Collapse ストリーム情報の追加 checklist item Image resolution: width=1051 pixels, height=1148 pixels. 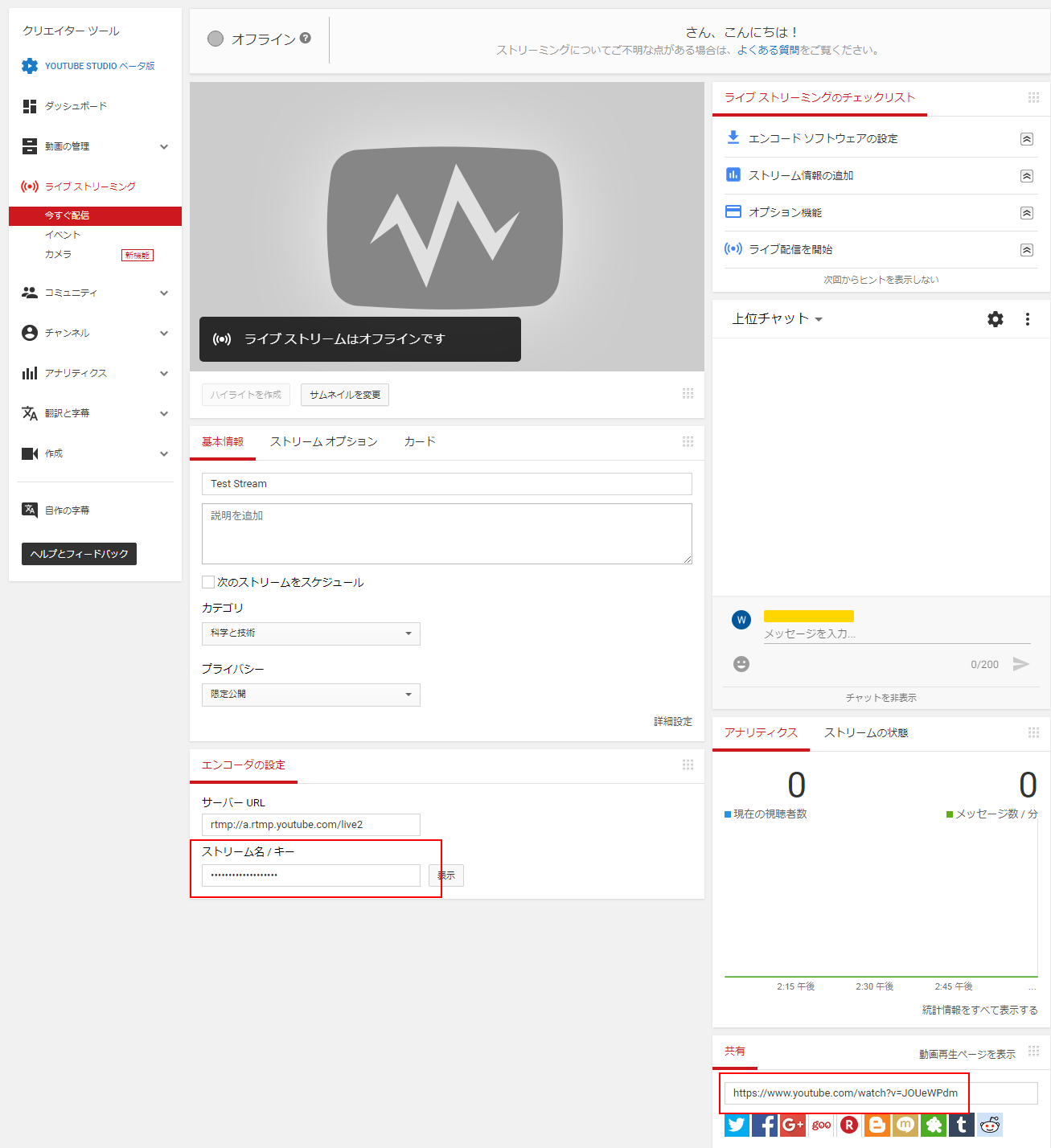point(1027,176)
